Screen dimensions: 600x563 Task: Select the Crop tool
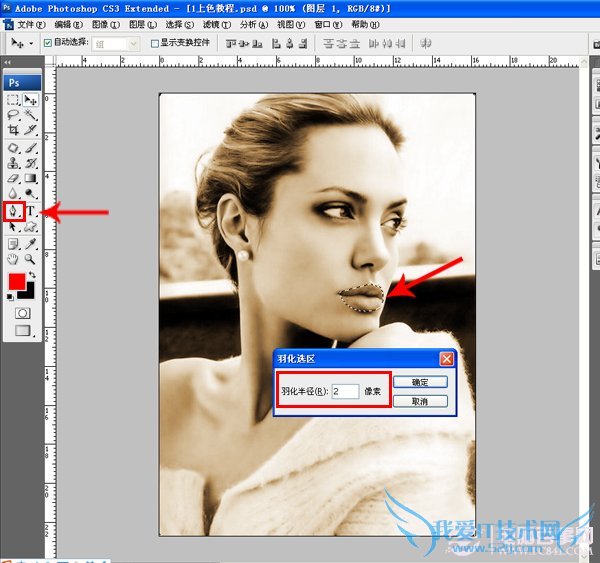14,131
